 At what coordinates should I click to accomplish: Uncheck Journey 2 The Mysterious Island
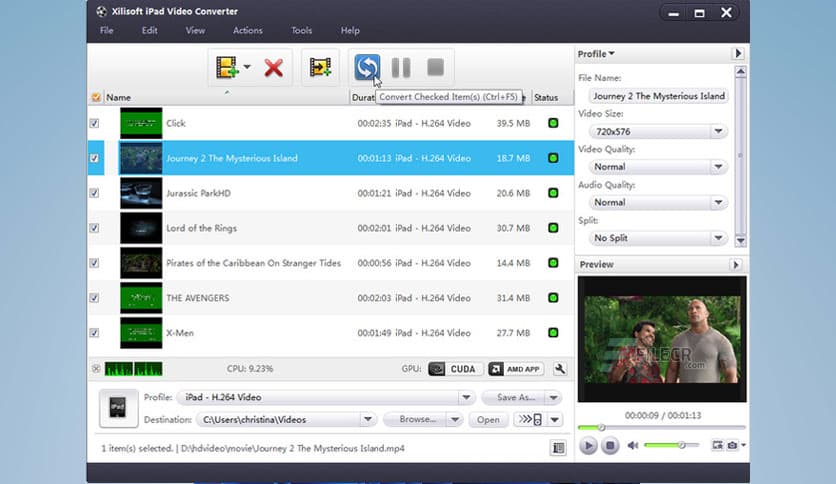[94, 158]
